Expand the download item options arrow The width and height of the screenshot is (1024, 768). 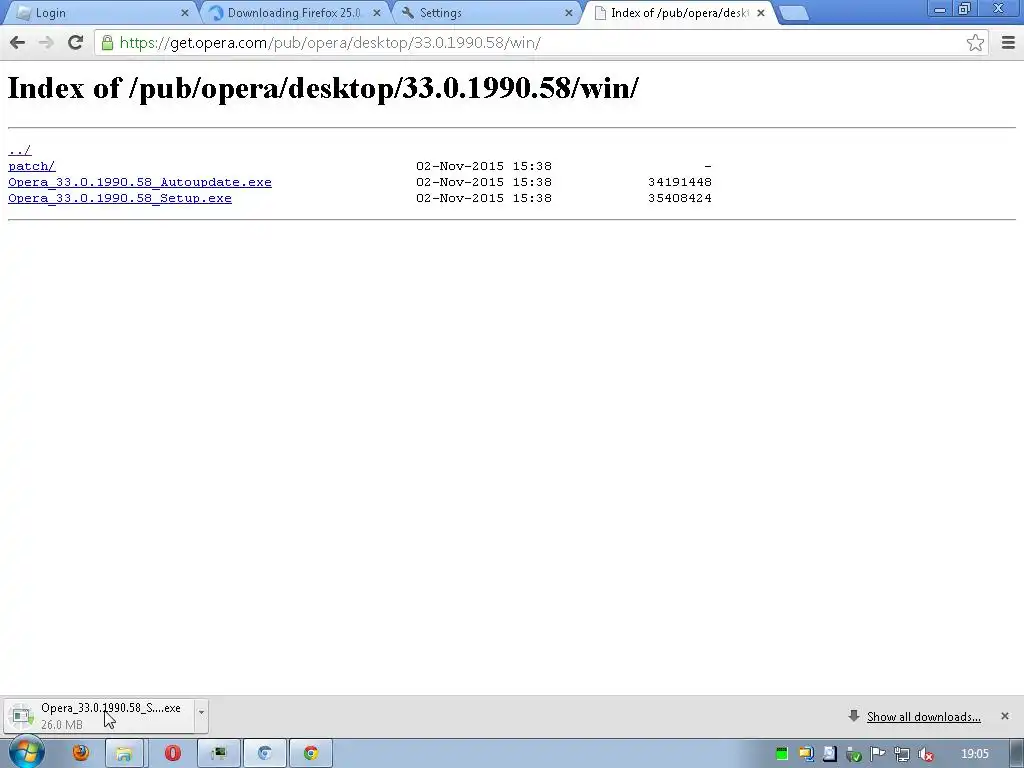pos(201,716)
